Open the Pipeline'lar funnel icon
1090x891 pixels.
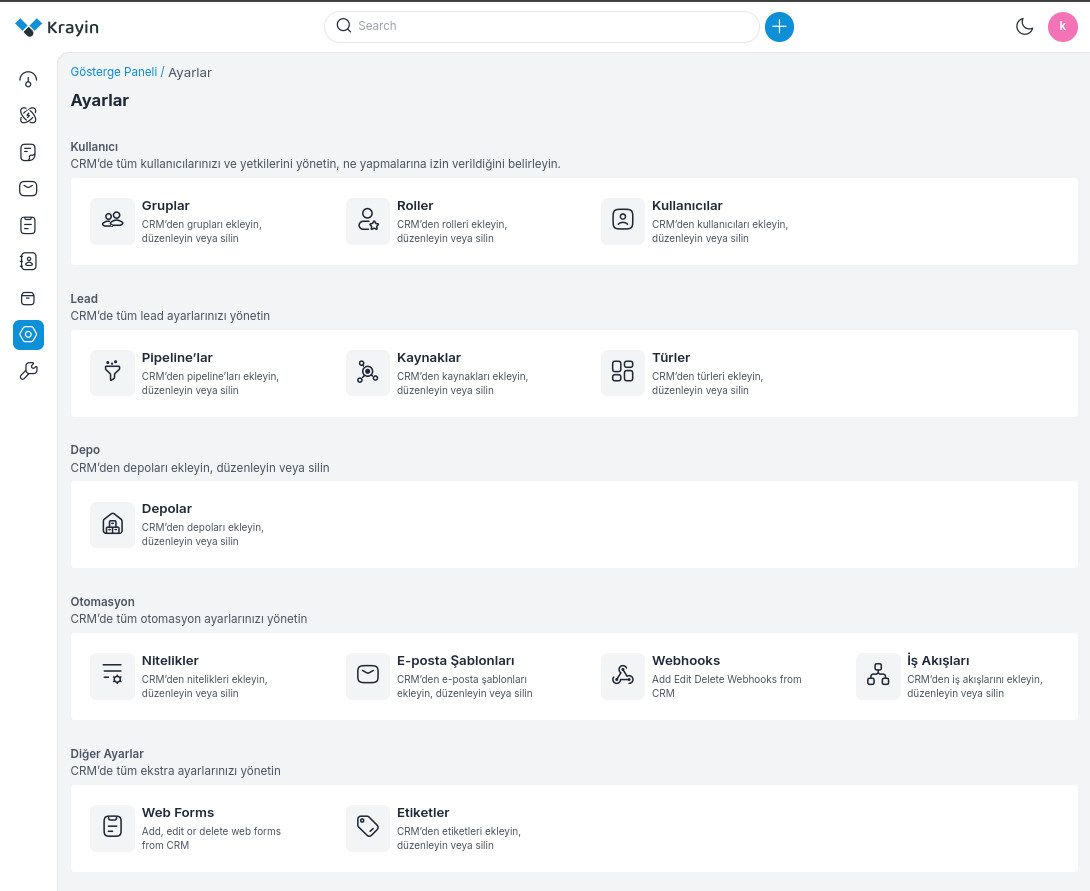pyautogui.click(x=112, y=373)
